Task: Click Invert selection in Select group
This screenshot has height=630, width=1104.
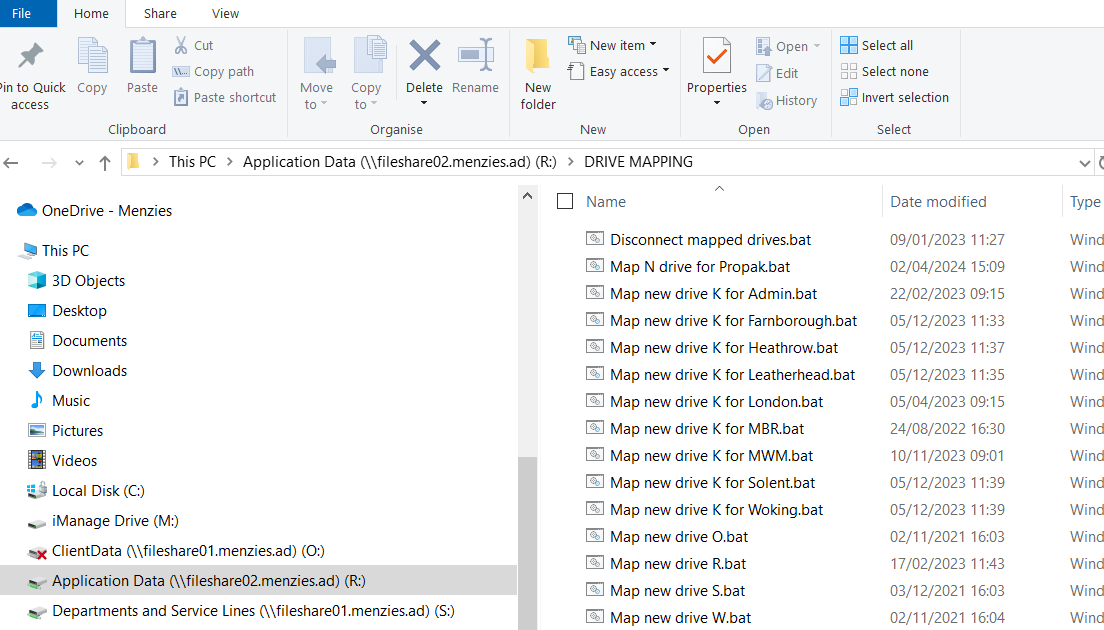Action: (x=894, y=97)
